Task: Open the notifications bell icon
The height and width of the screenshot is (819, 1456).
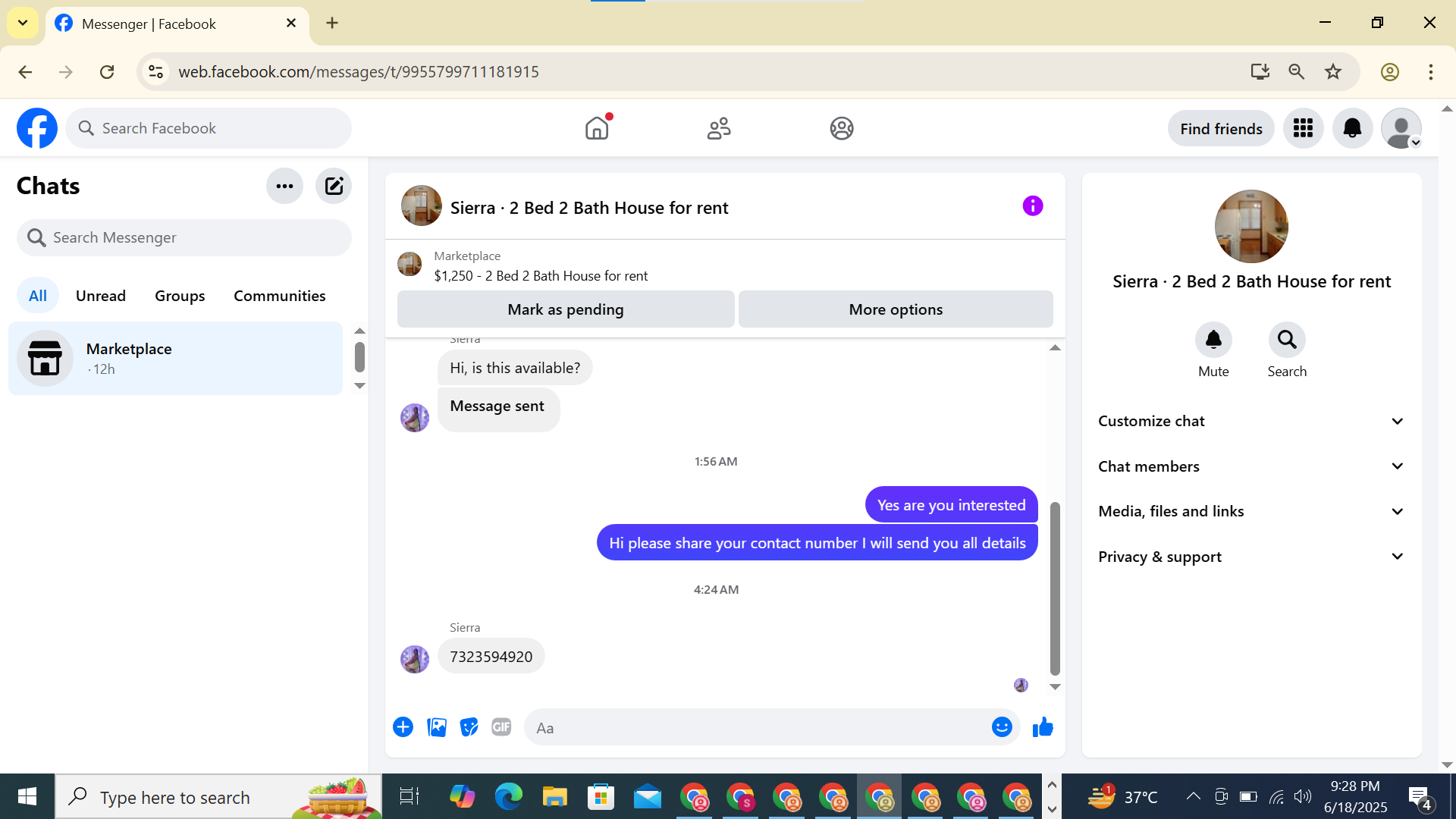Action: click(x=1352, y=128)
